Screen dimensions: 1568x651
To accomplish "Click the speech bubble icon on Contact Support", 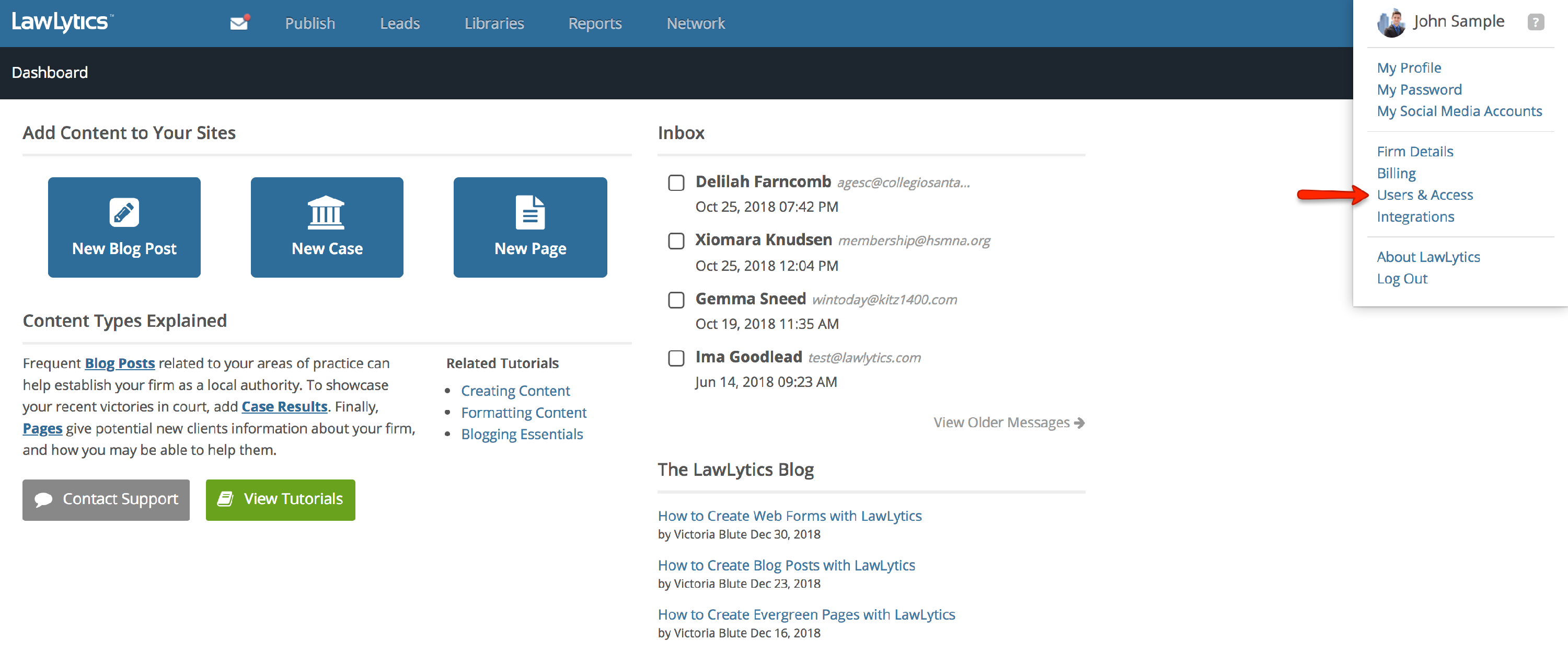I will pos(43,499).
